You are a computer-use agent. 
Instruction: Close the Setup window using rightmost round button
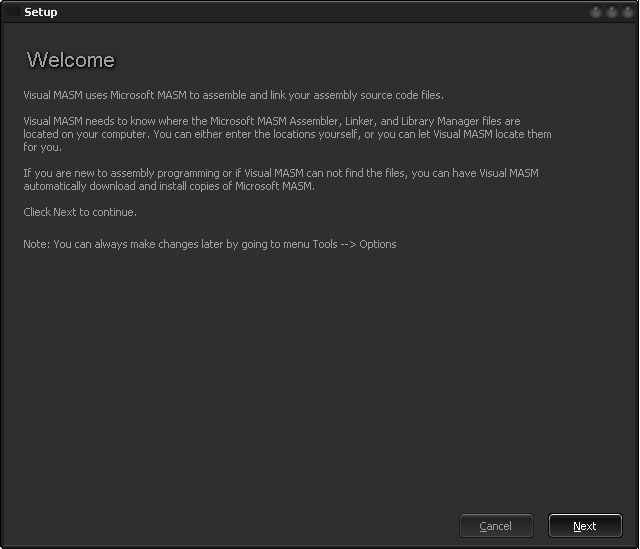[628, 11]
